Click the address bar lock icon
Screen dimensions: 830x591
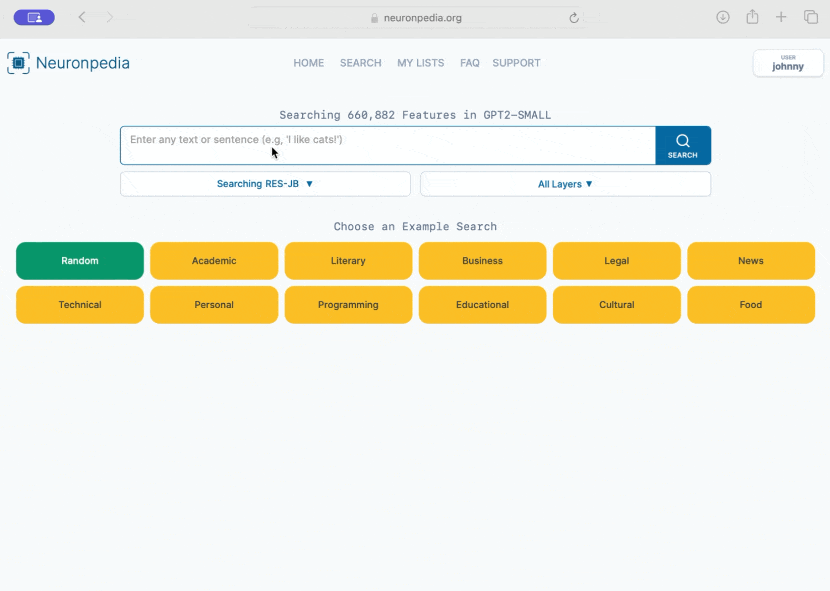pos(374,18)
